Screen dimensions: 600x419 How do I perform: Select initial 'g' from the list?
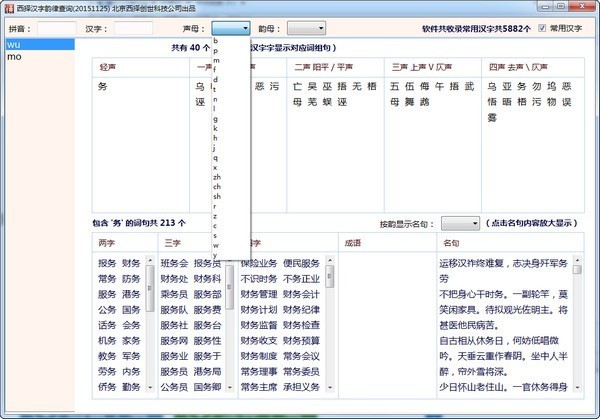point(215,119)
